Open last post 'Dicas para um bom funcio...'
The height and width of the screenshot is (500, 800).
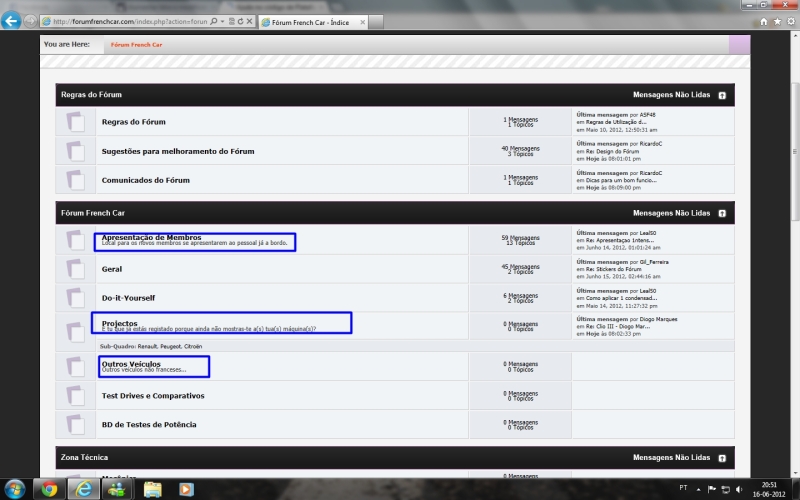point(621,181)
